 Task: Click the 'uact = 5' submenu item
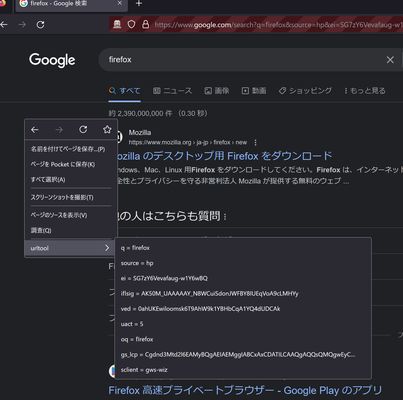coord(243,324)
